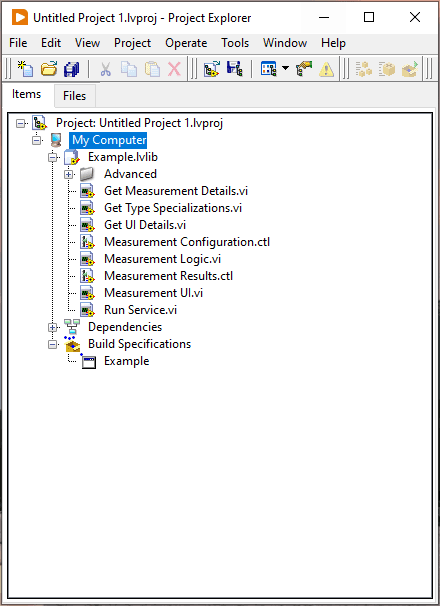
Task: Click the Copy toolbar icon
Action: tap(129, 70)
